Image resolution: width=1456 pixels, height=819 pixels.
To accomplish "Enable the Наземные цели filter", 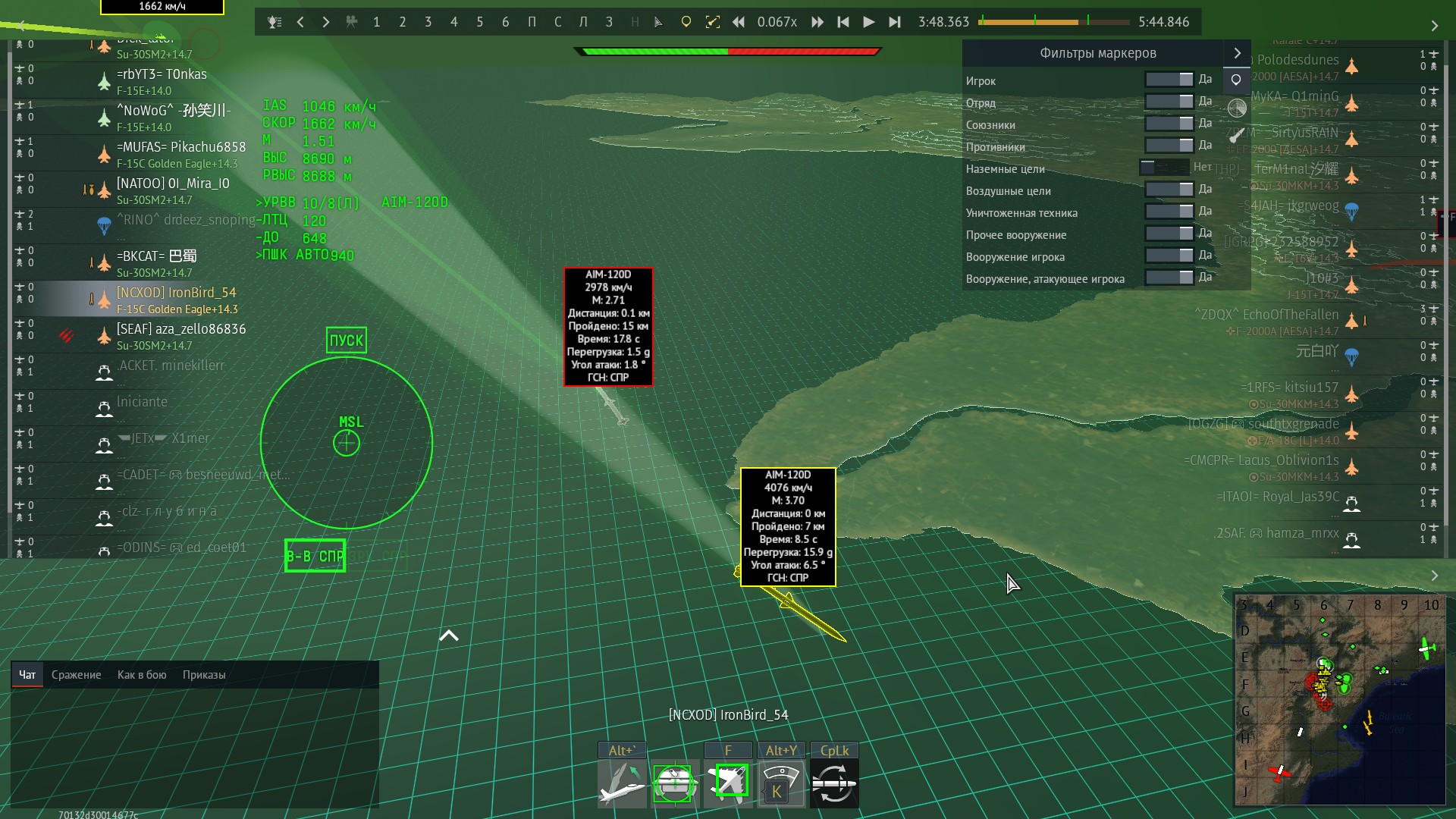I will click(1164, 168).
